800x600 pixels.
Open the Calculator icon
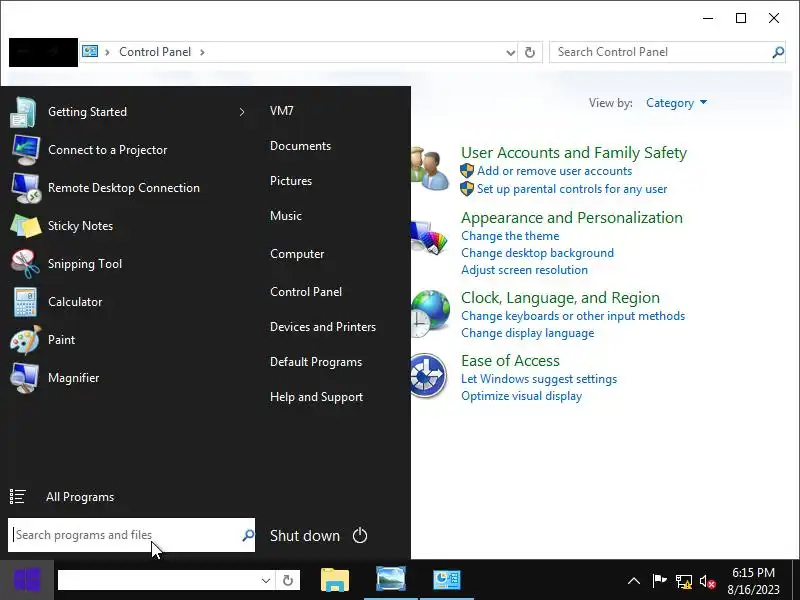(25, 302)
